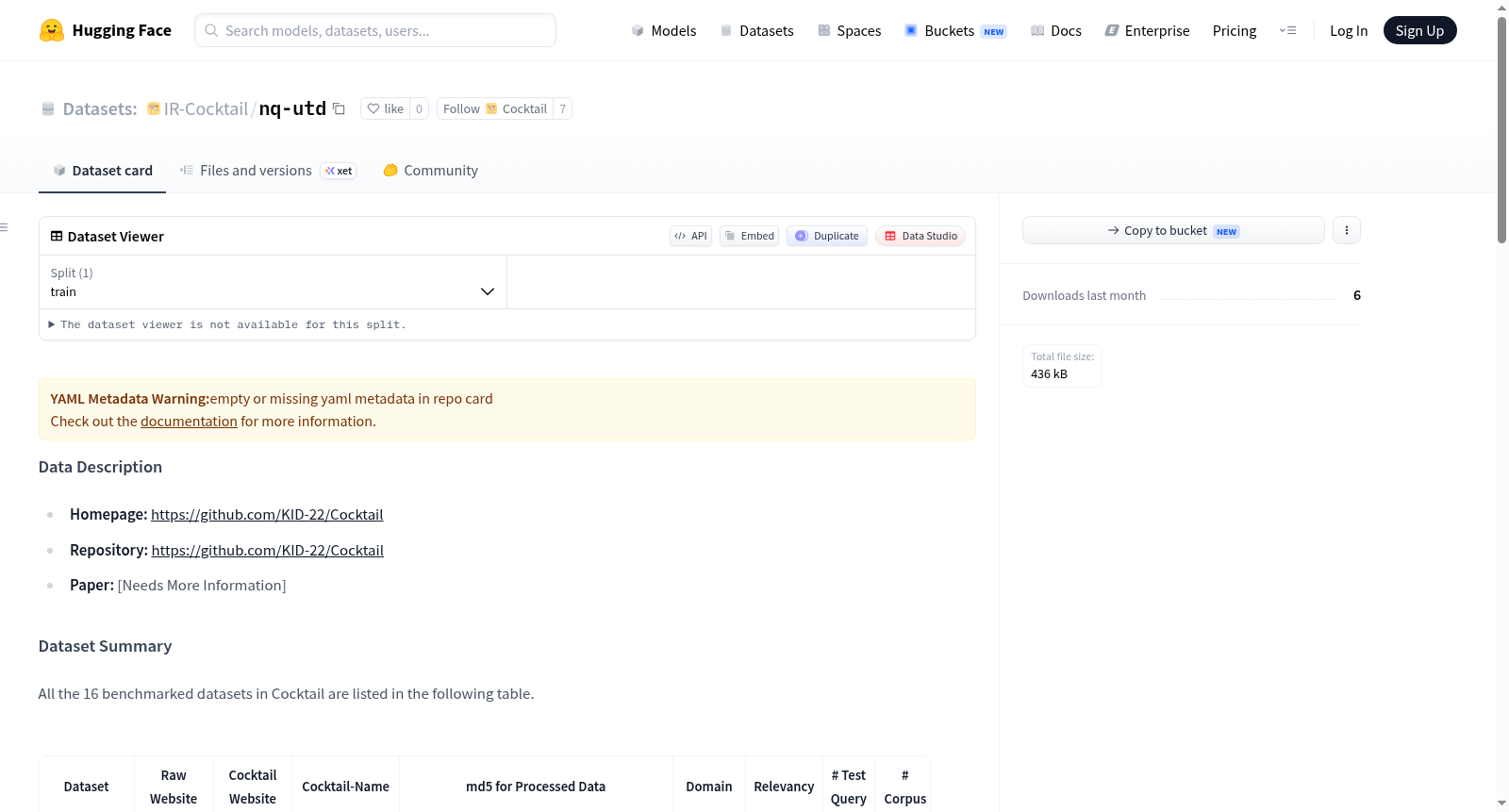The height and width of the screenshot is (812, 1509).
Task: Copy dataset name with the copy icon
Action: 339,108
